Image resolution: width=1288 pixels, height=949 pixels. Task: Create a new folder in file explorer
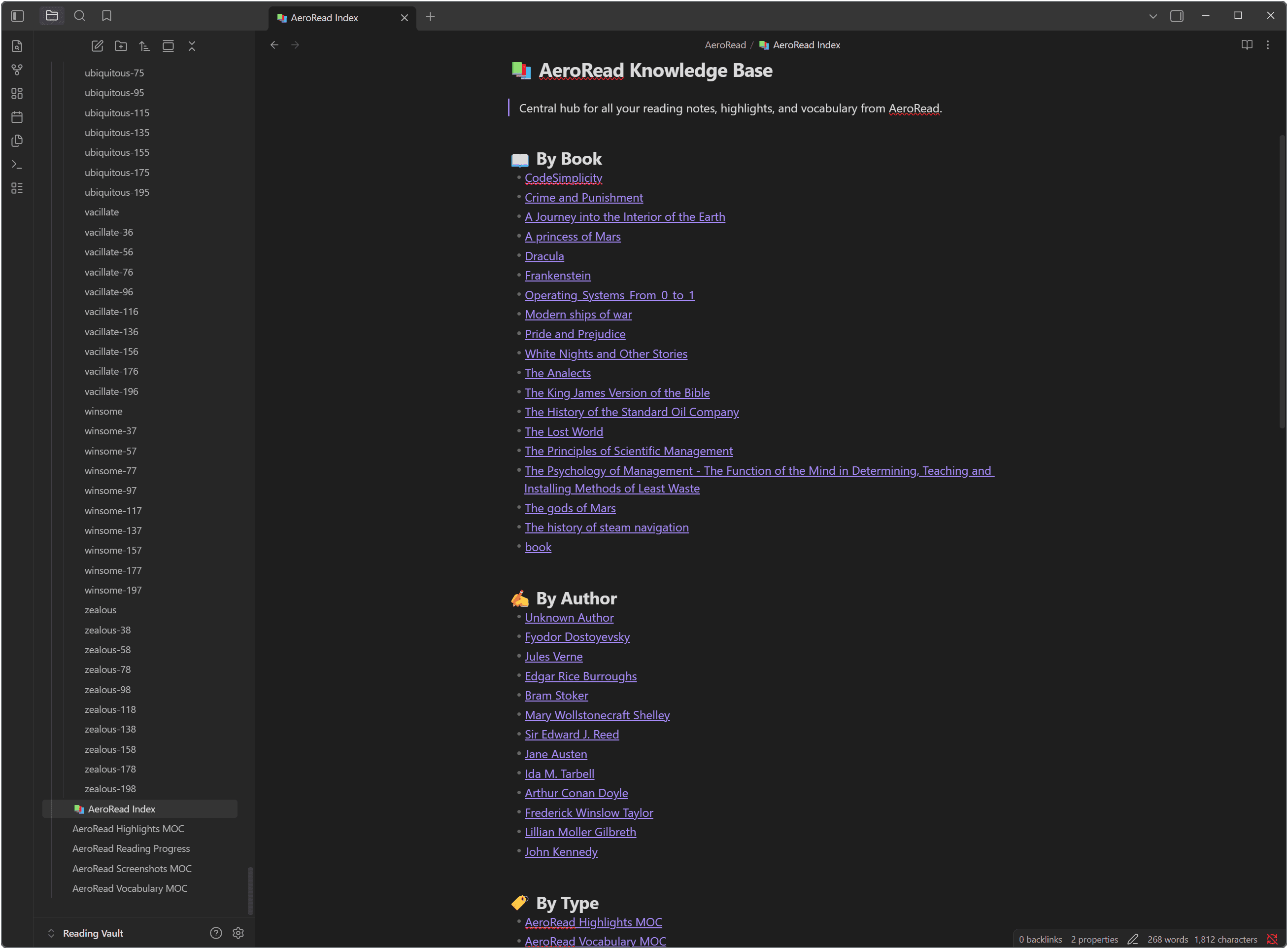[x=121, y=46]
